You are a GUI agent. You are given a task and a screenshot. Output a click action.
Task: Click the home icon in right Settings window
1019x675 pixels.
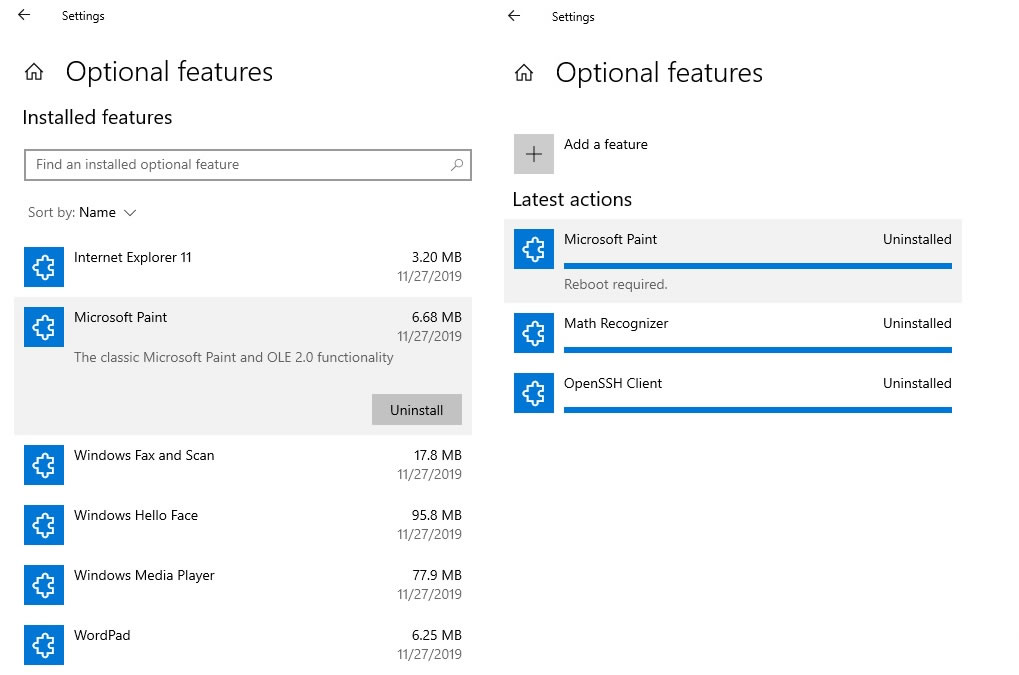pyautogui.click(x=524, y=73)
